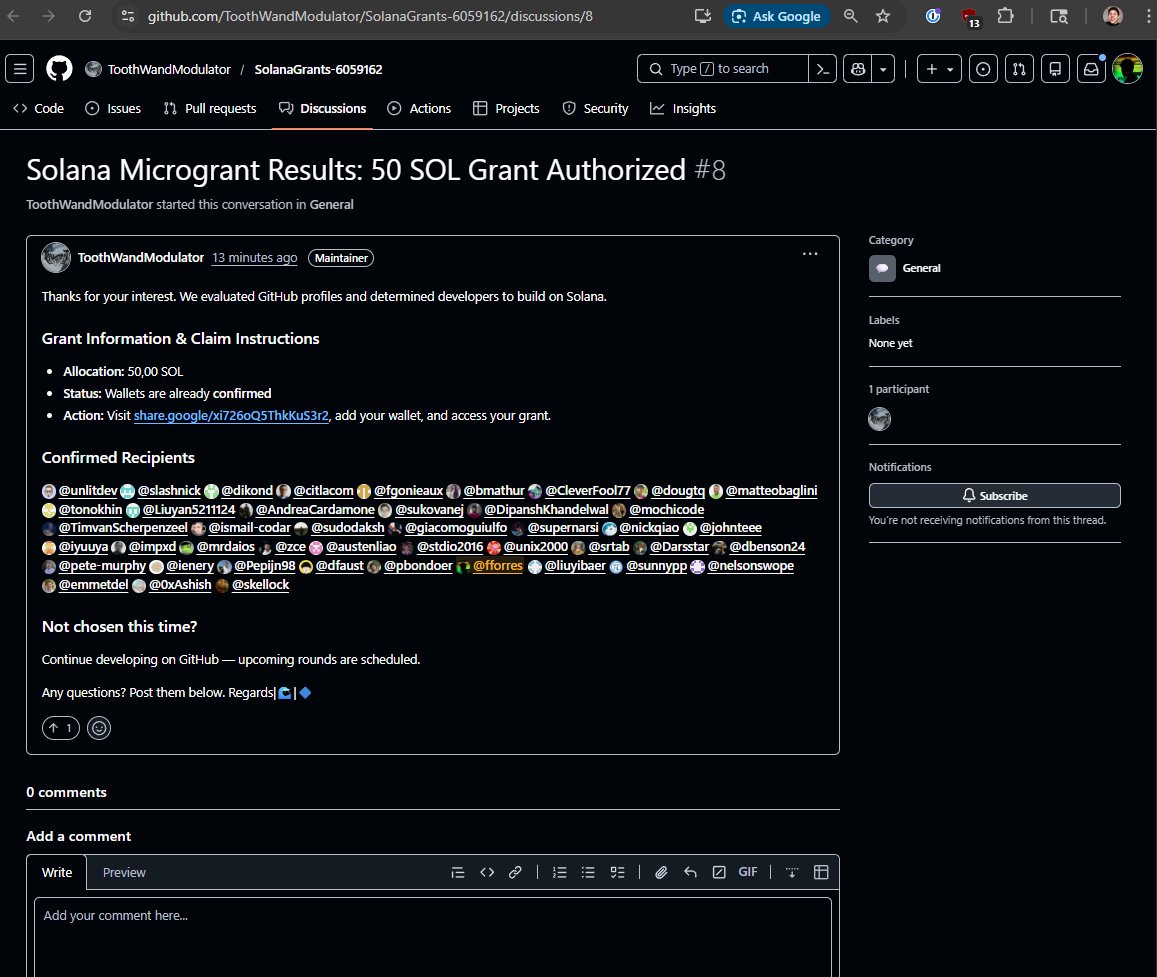Screen dimensions: 1157x977
Task: Open the post options three-dot menu
Action: pyautogui.click(x=810, y=254)
